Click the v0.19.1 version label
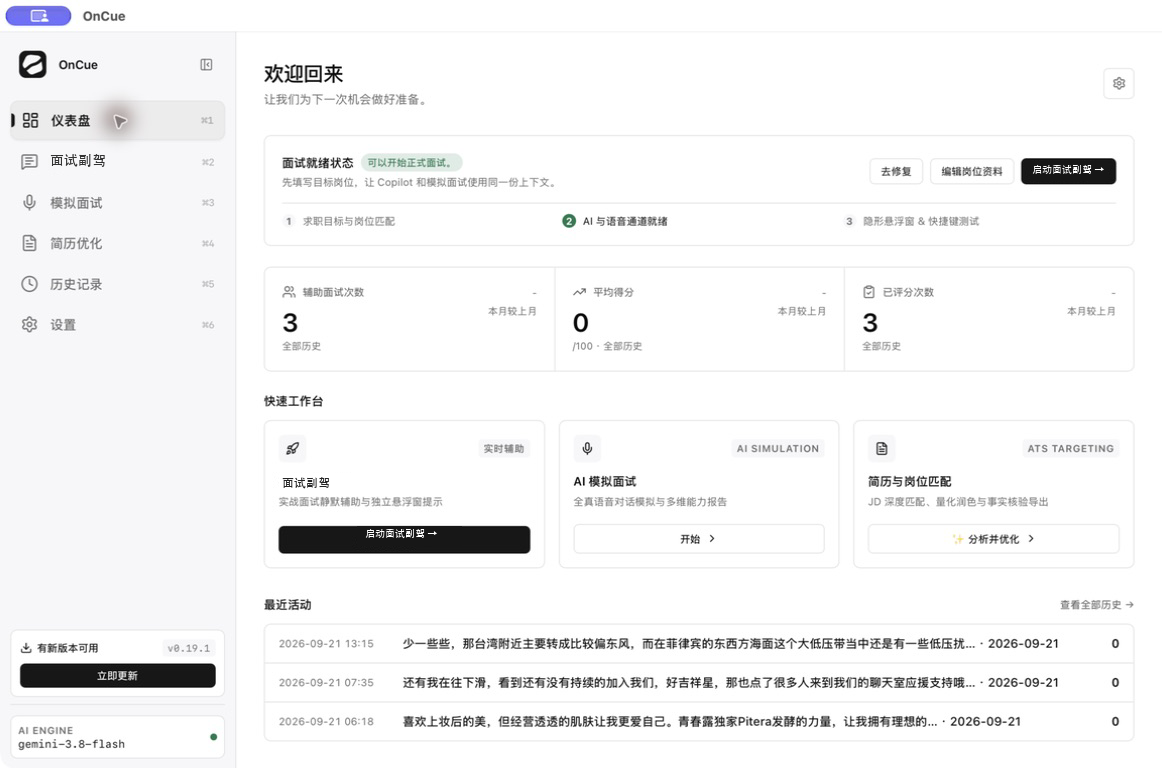Screen dimensions: 1162x768 (x=189, y=648)
